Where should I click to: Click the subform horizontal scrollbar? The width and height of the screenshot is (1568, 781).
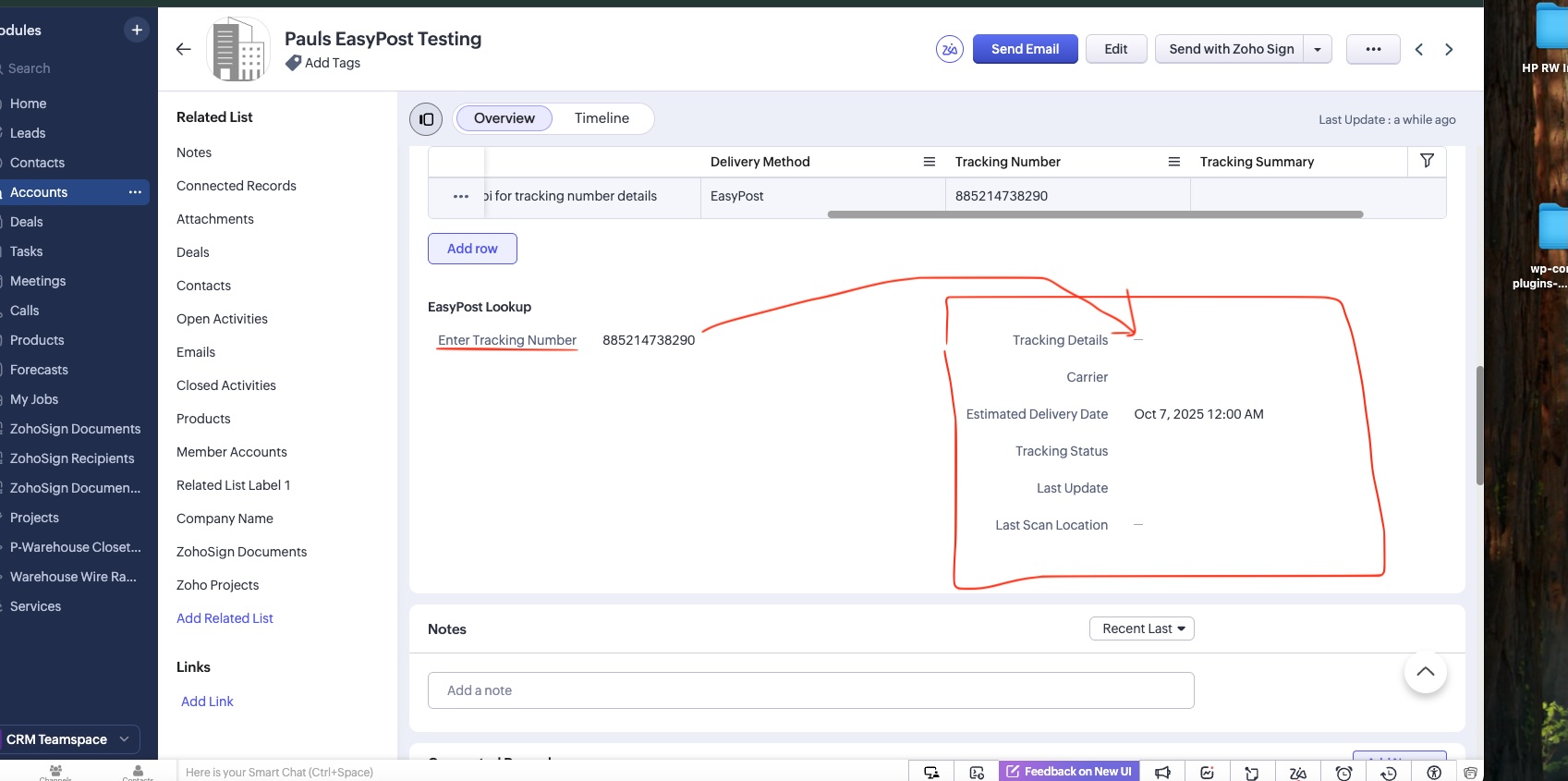[x=1096, y=214]
